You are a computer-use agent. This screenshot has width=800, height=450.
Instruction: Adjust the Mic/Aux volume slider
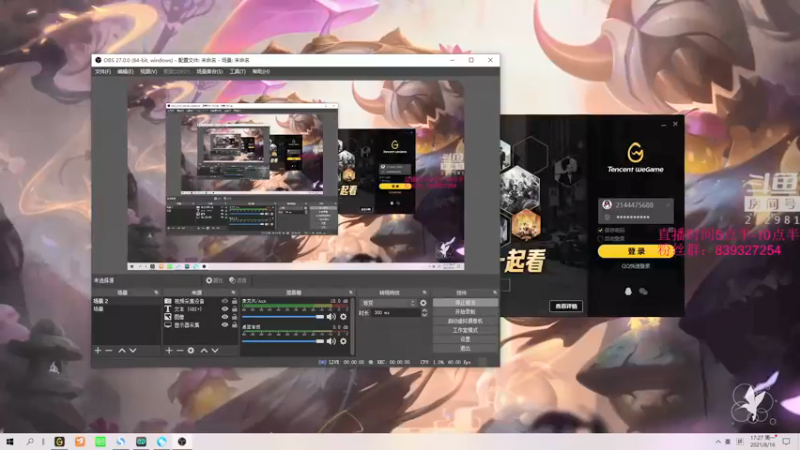(x=283, y=317)
